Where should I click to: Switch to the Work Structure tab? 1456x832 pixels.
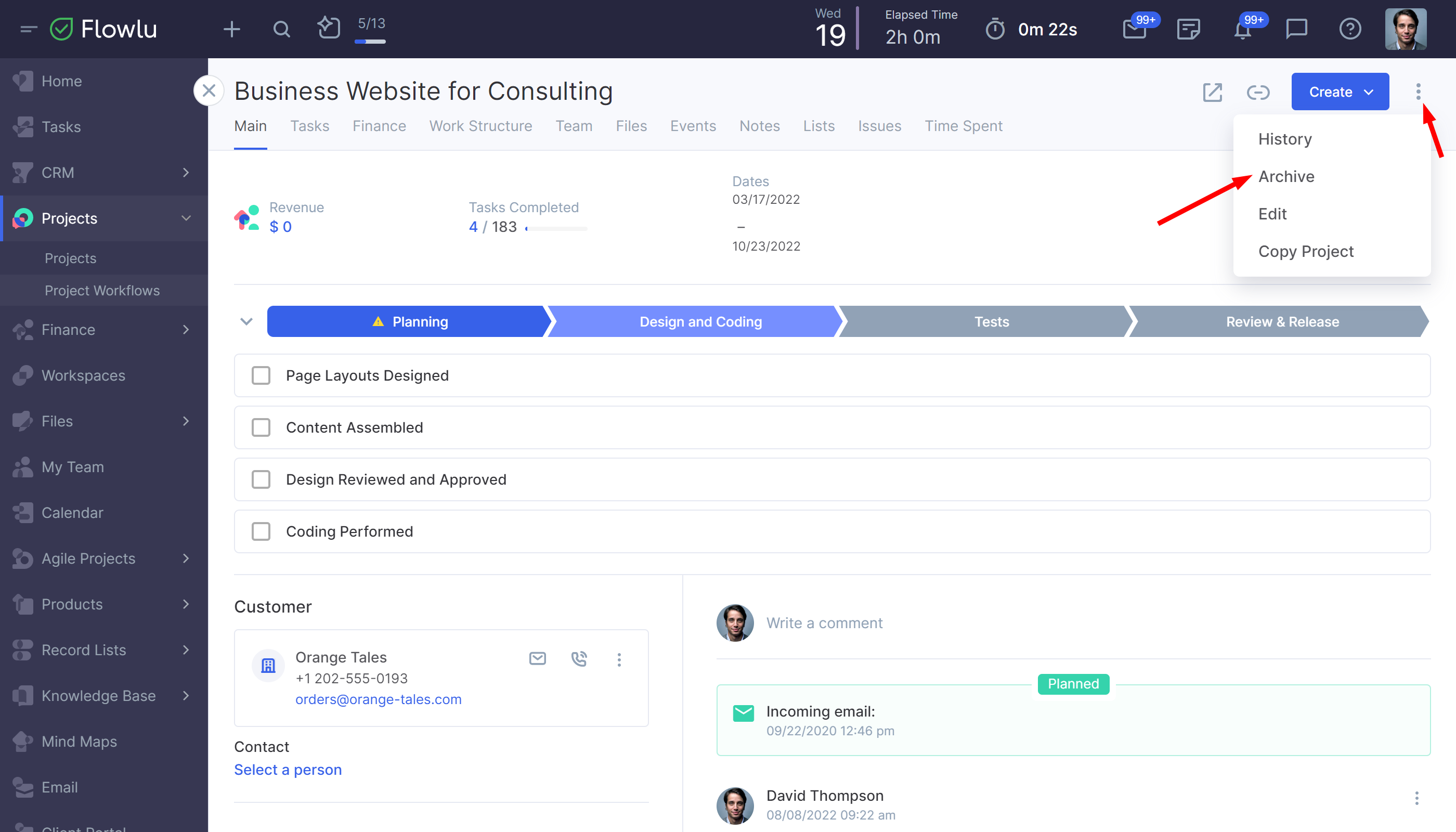480,126
